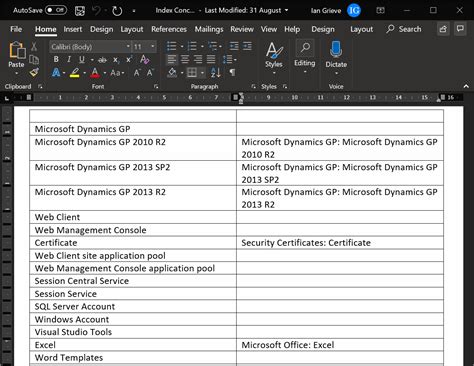Toggle Align Left
Viewport: 474px width, 366px height.
172,59
